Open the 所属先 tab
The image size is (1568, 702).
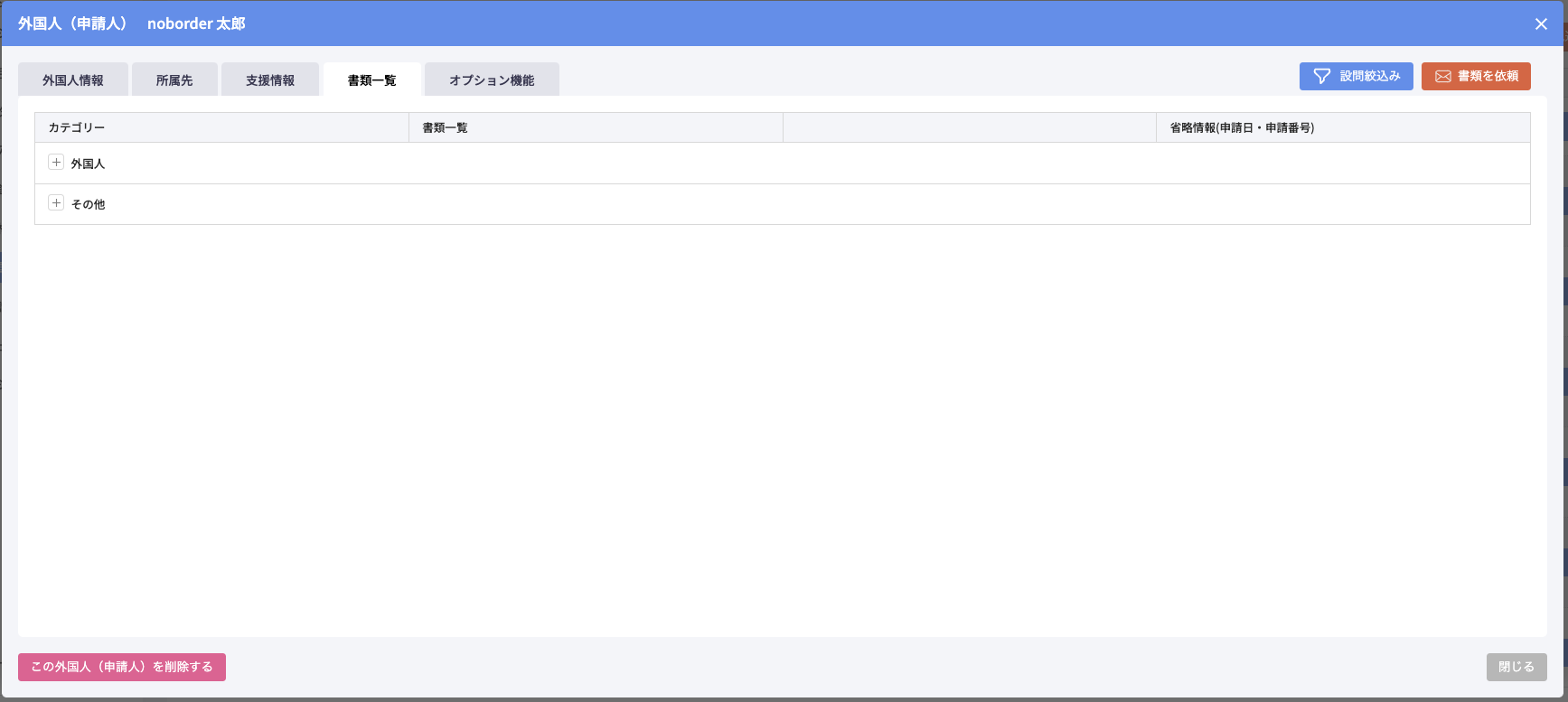(x=174, y=80)
